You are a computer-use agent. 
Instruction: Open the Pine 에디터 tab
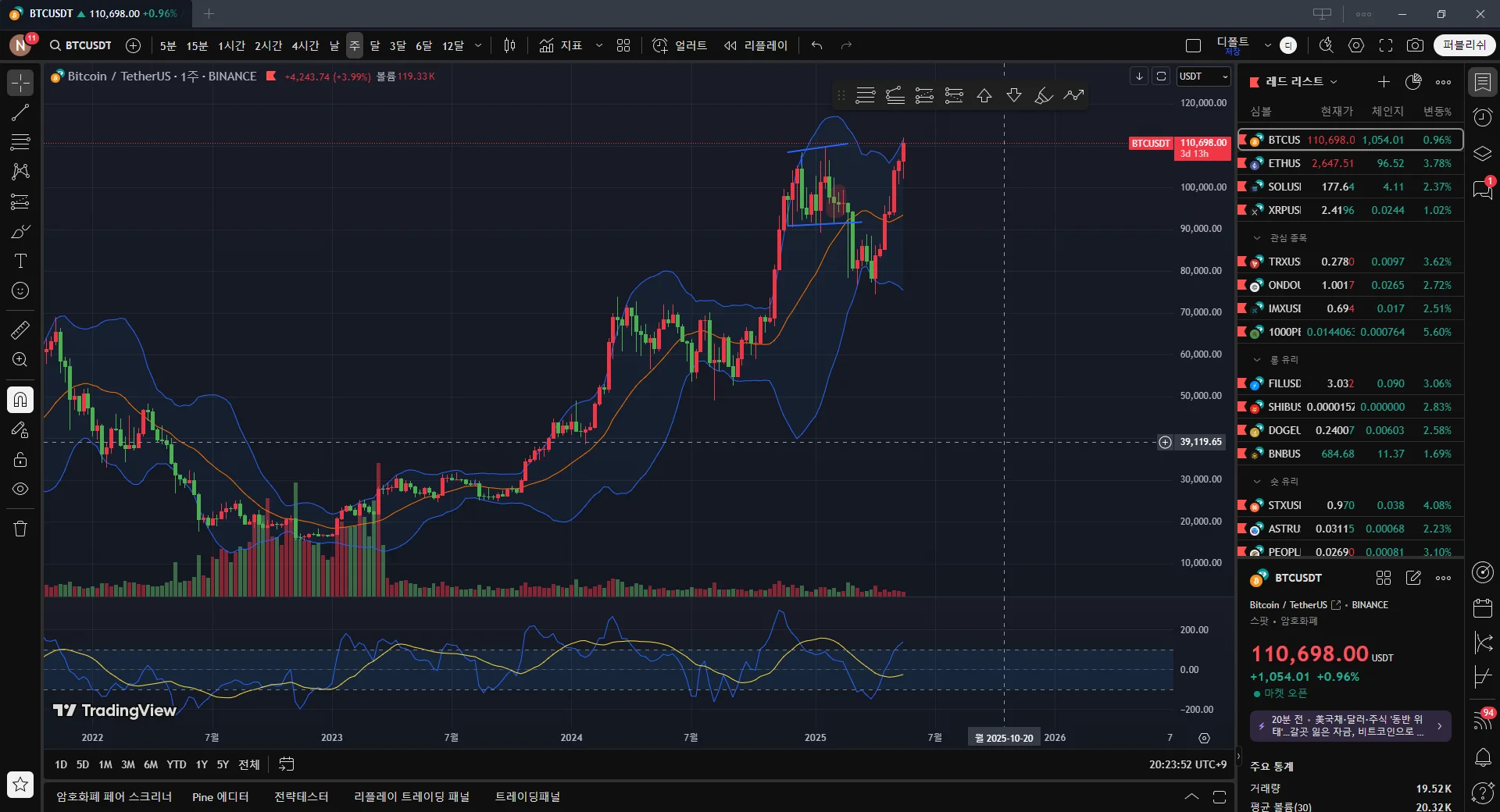point(220,796)
